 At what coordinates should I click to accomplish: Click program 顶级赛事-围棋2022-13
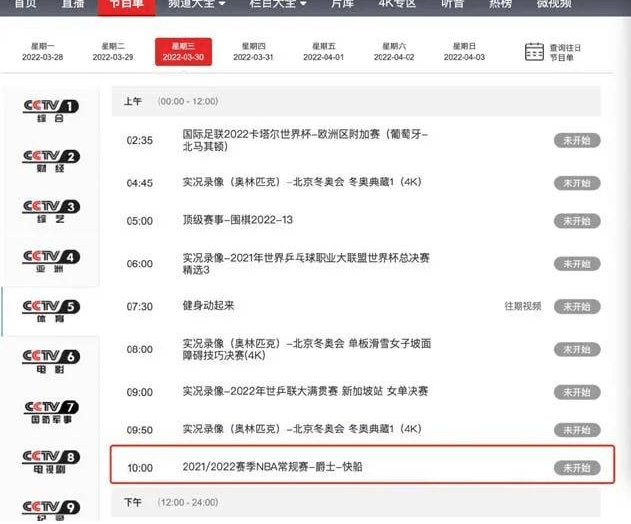click(x=237, y=220)
